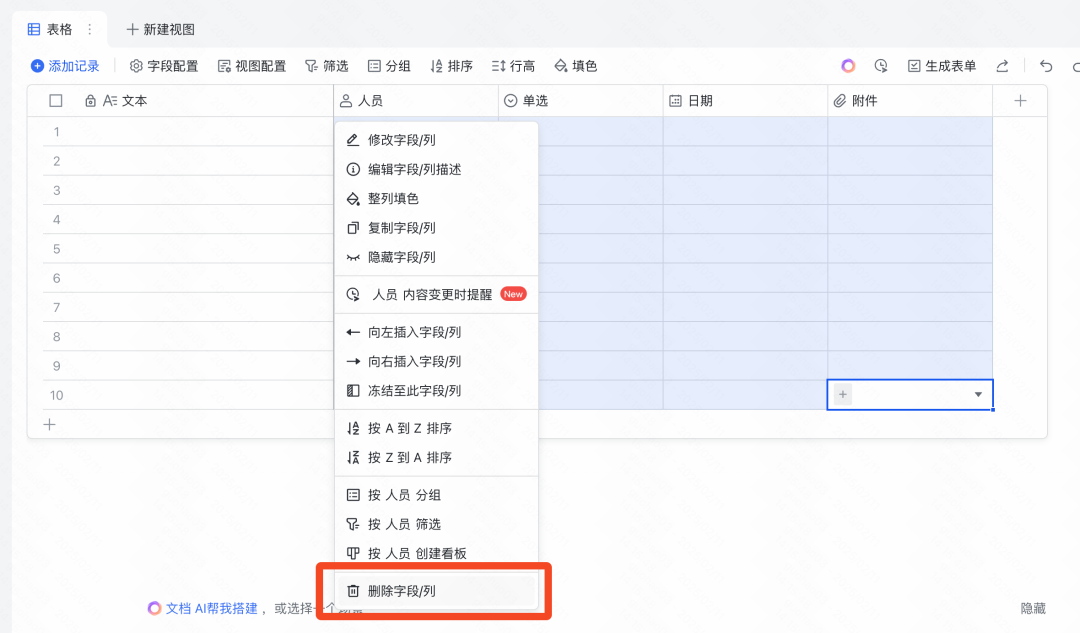Click the 文档 AI帮我搭建 link

coord(211,608)
